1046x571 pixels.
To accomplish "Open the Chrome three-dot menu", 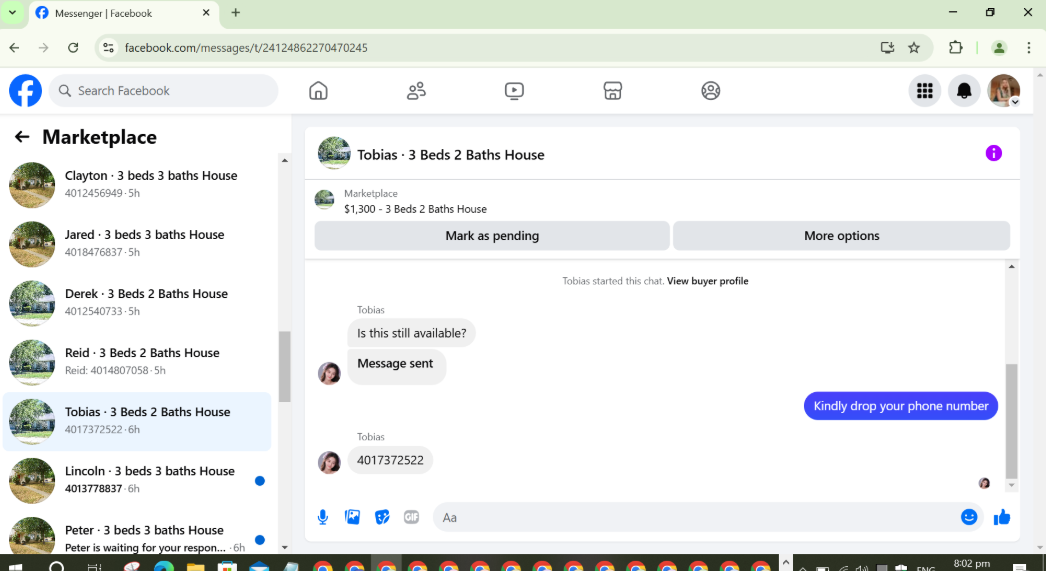I will tap(1029, 47).
